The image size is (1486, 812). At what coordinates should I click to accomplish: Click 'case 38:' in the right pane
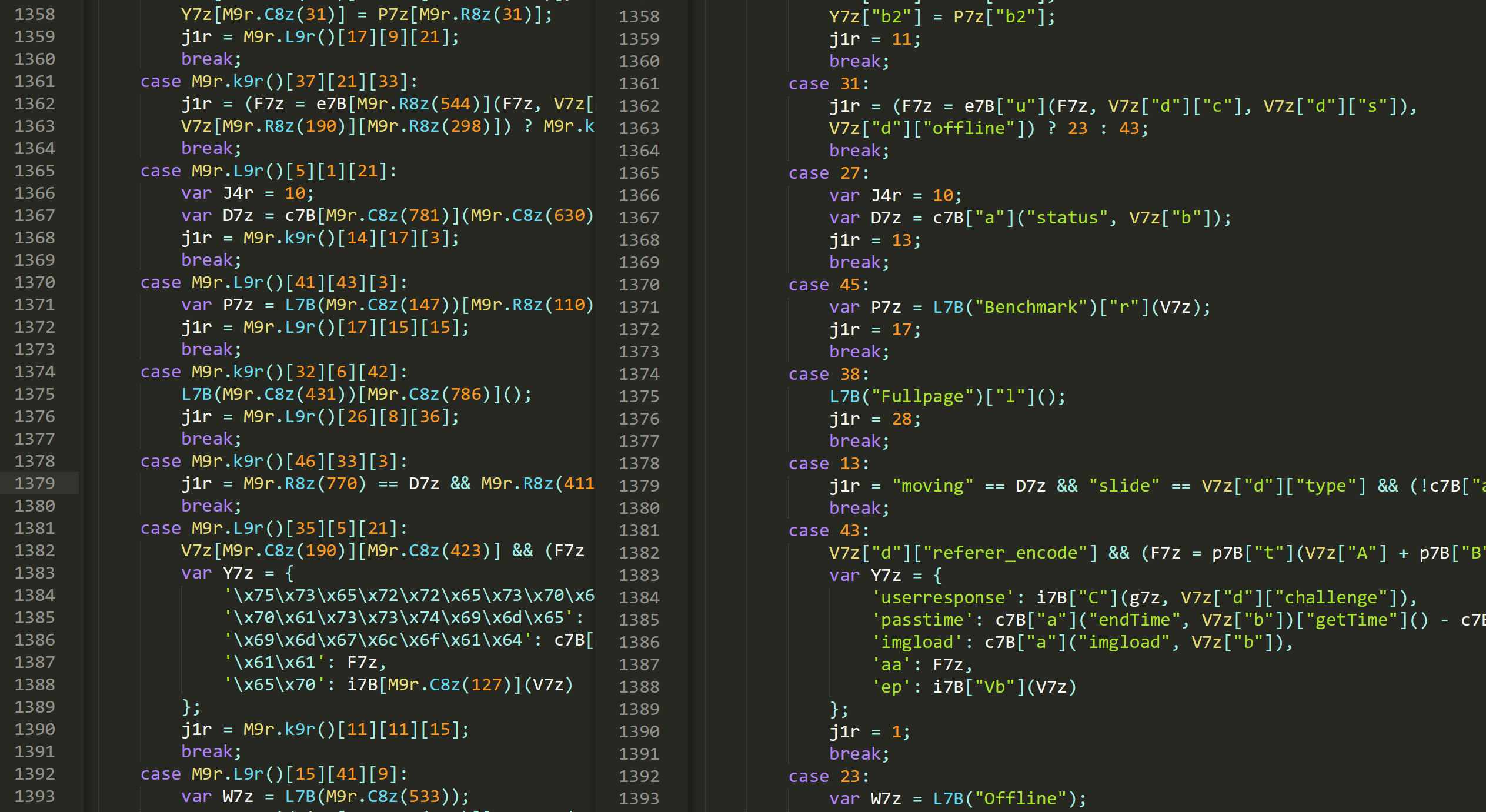click(x=829, y=374)
